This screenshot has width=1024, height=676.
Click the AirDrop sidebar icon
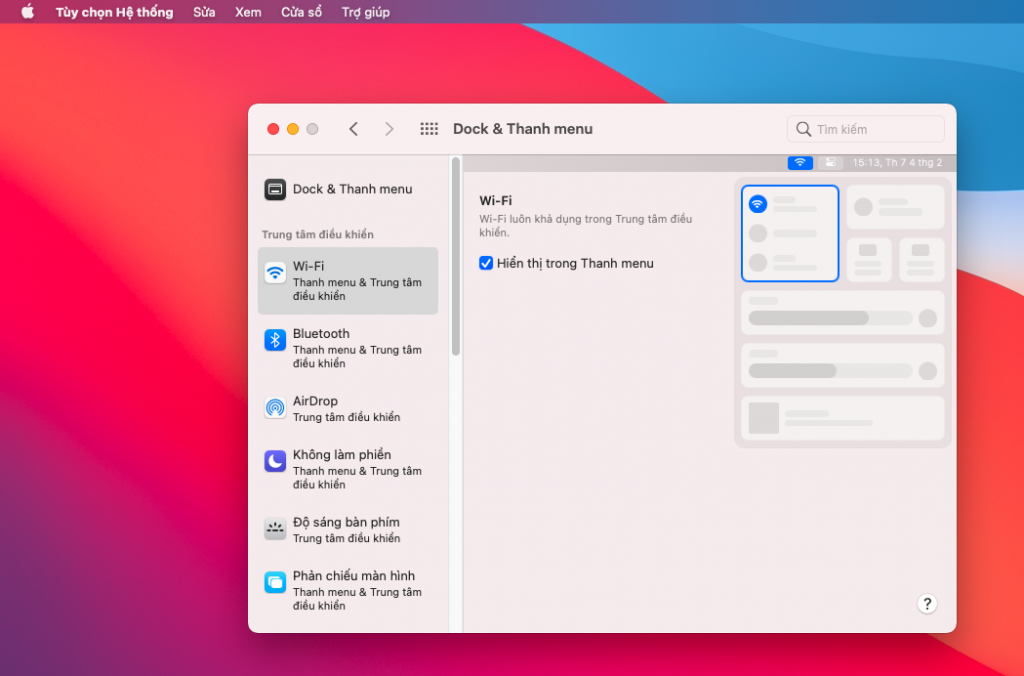tap(275, 408)
